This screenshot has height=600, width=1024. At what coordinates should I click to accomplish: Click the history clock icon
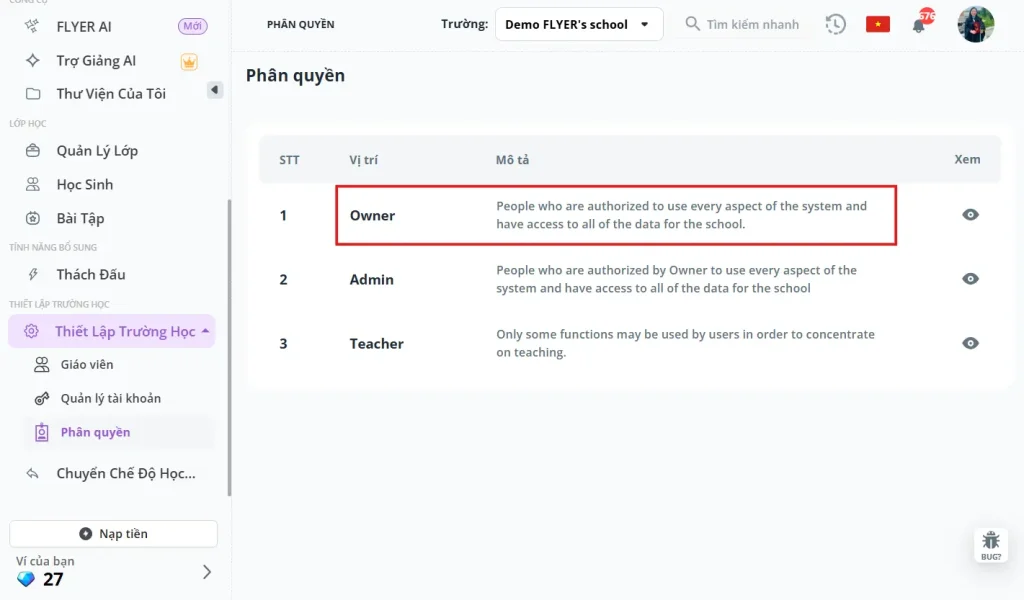(x=836, y=24)
